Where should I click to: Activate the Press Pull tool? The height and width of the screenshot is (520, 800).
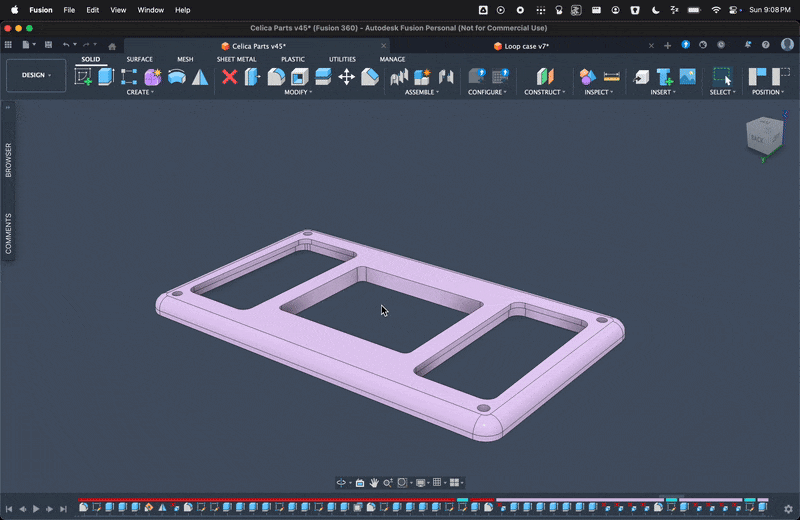(253, 77)
